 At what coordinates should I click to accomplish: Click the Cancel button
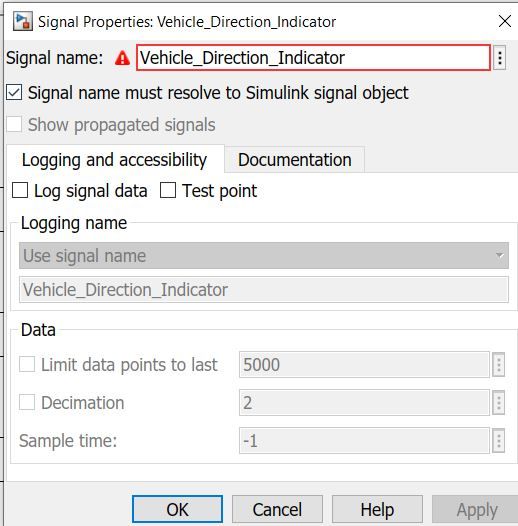click(x=277, y=509)
